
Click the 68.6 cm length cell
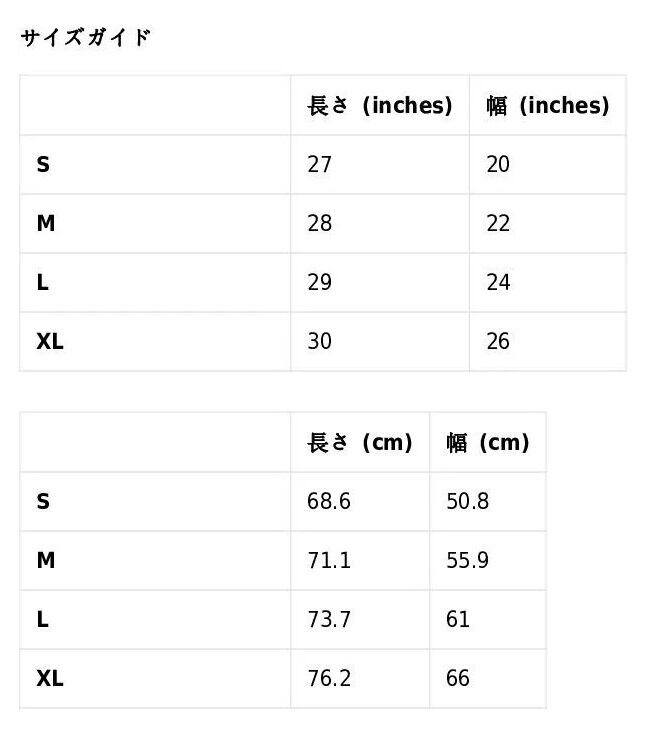click(x=328, y=502)
